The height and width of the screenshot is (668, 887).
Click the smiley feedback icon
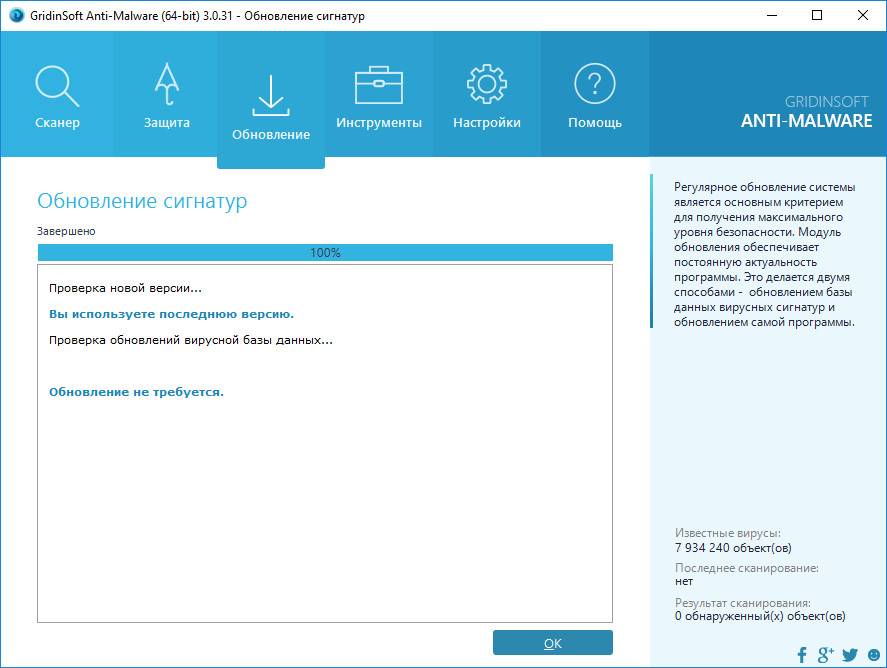[x=874, y=655]
